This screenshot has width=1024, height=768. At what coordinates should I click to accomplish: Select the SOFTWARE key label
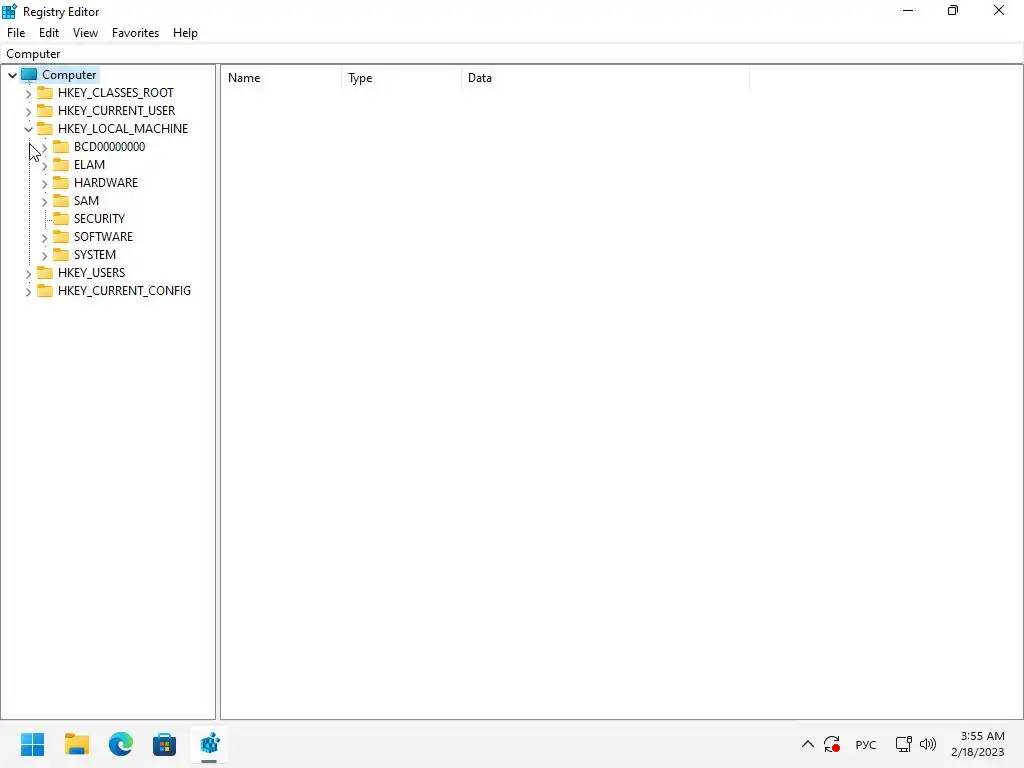103,236
